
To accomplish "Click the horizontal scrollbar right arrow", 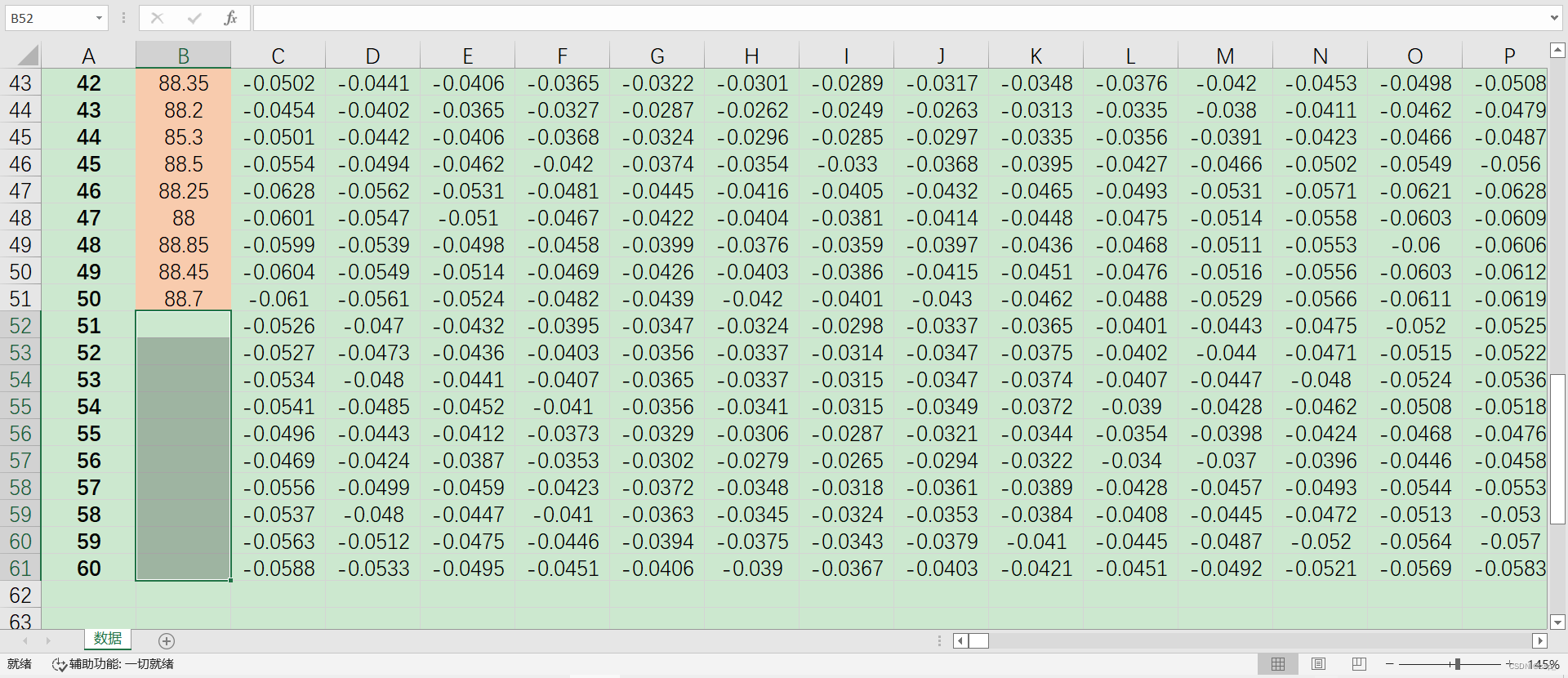I will pos(1540,641).
